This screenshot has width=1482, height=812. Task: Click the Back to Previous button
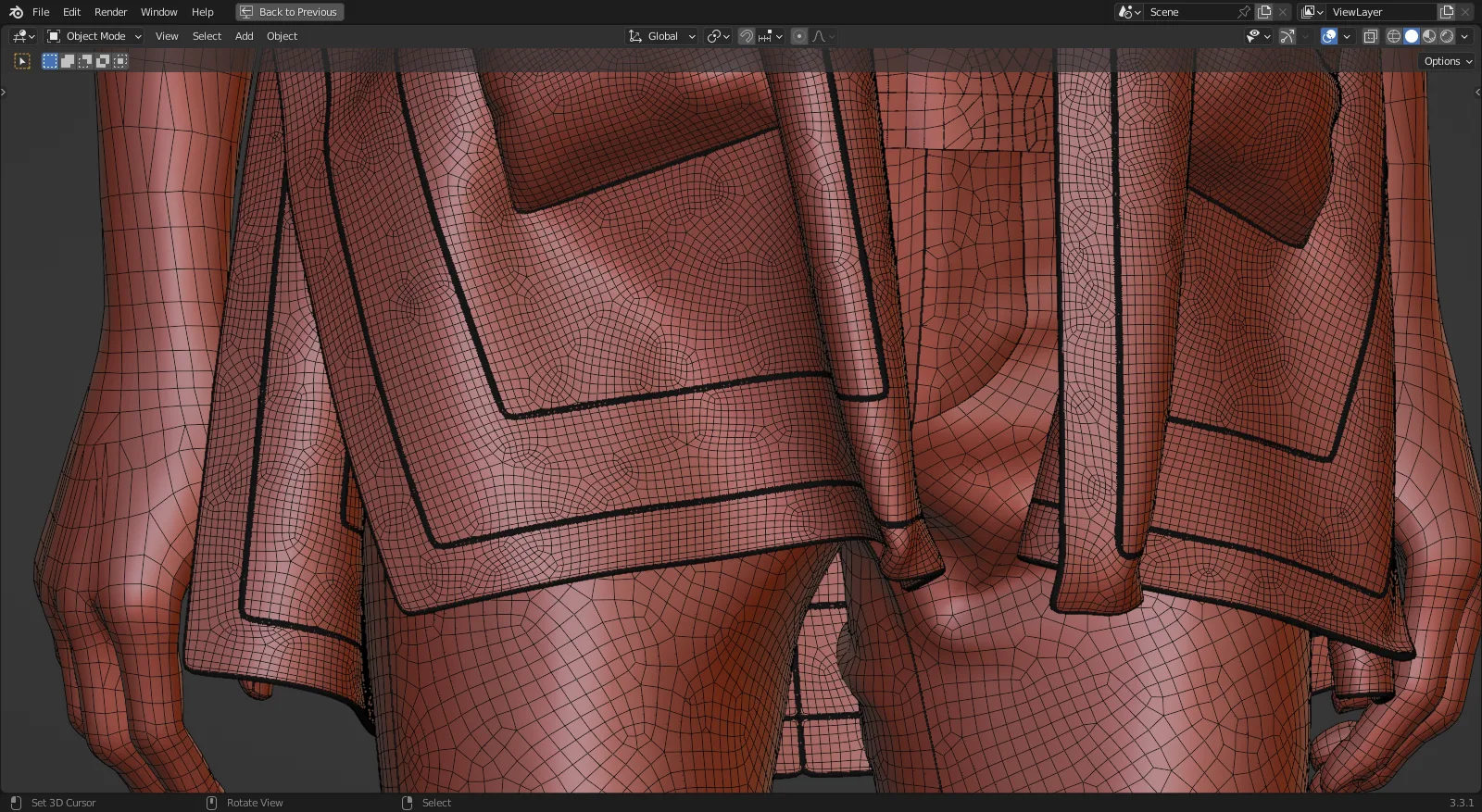click(x=289, y=12)
